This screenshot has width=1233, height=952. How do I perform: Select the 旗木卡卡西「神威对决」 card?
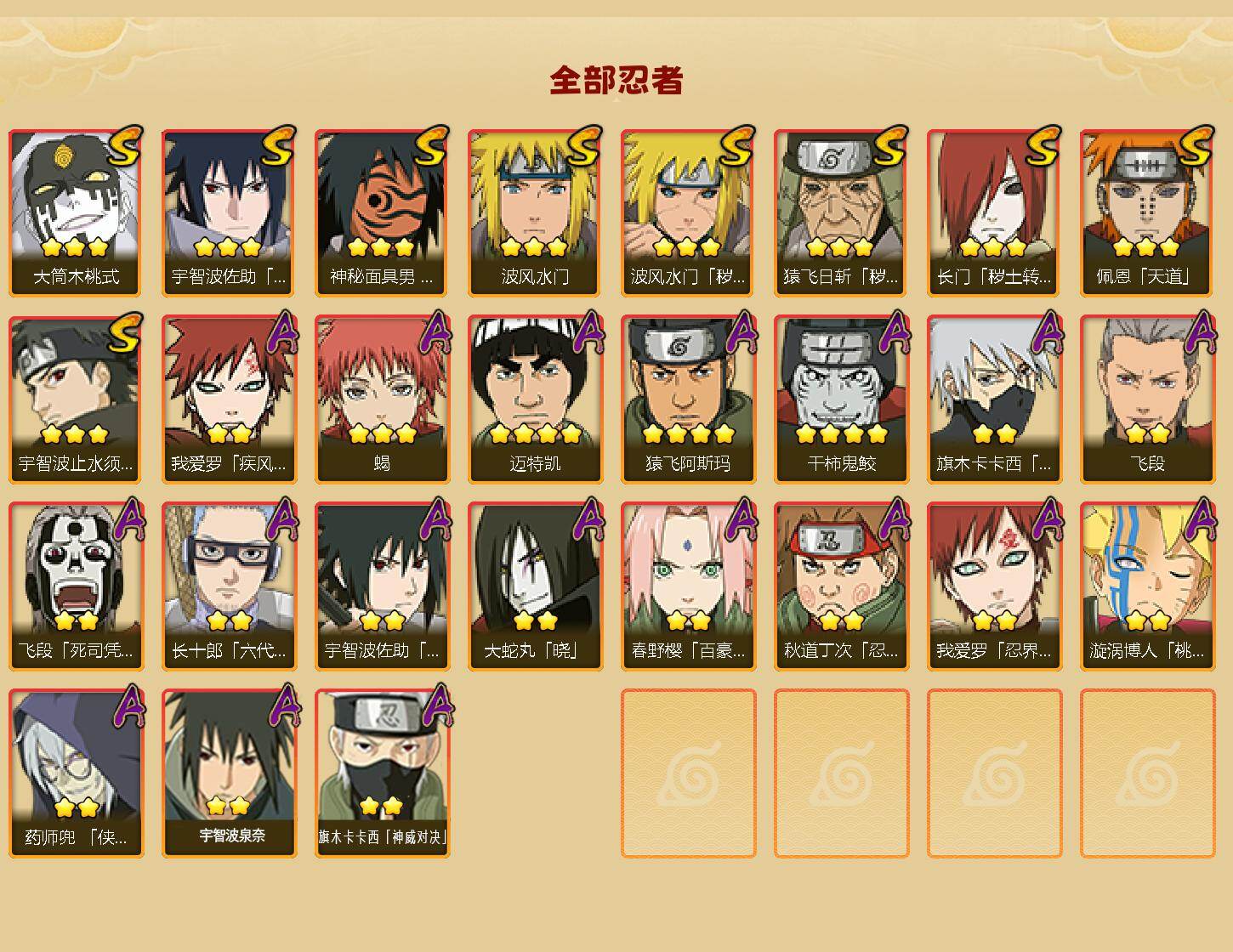pyautogui.click(x=382, y=773)
